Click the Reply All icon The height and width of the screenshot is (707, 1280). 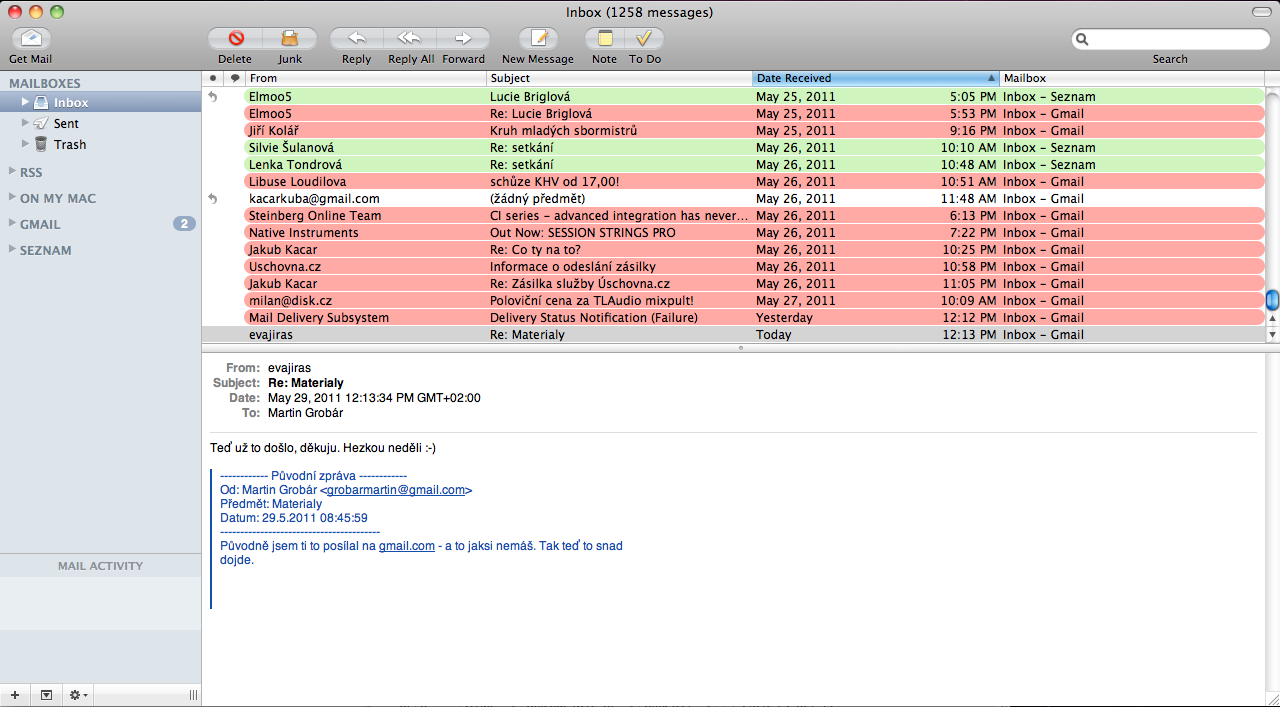pyautogui.click(x=410, y=39)
